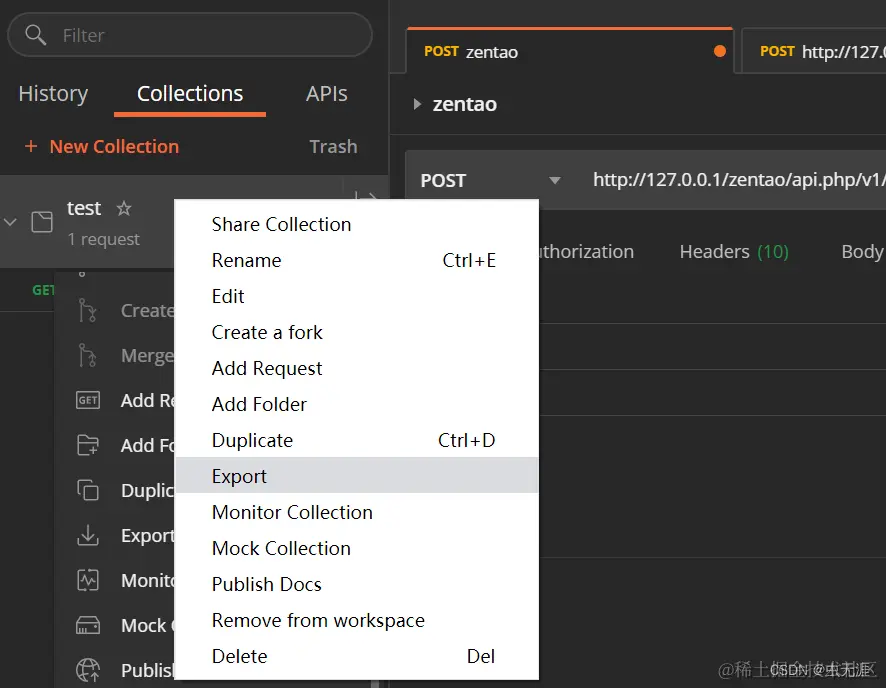Select Share Collection from context menu
The height and width of the screenshot is (688, 886).
[x=357, y=224]
